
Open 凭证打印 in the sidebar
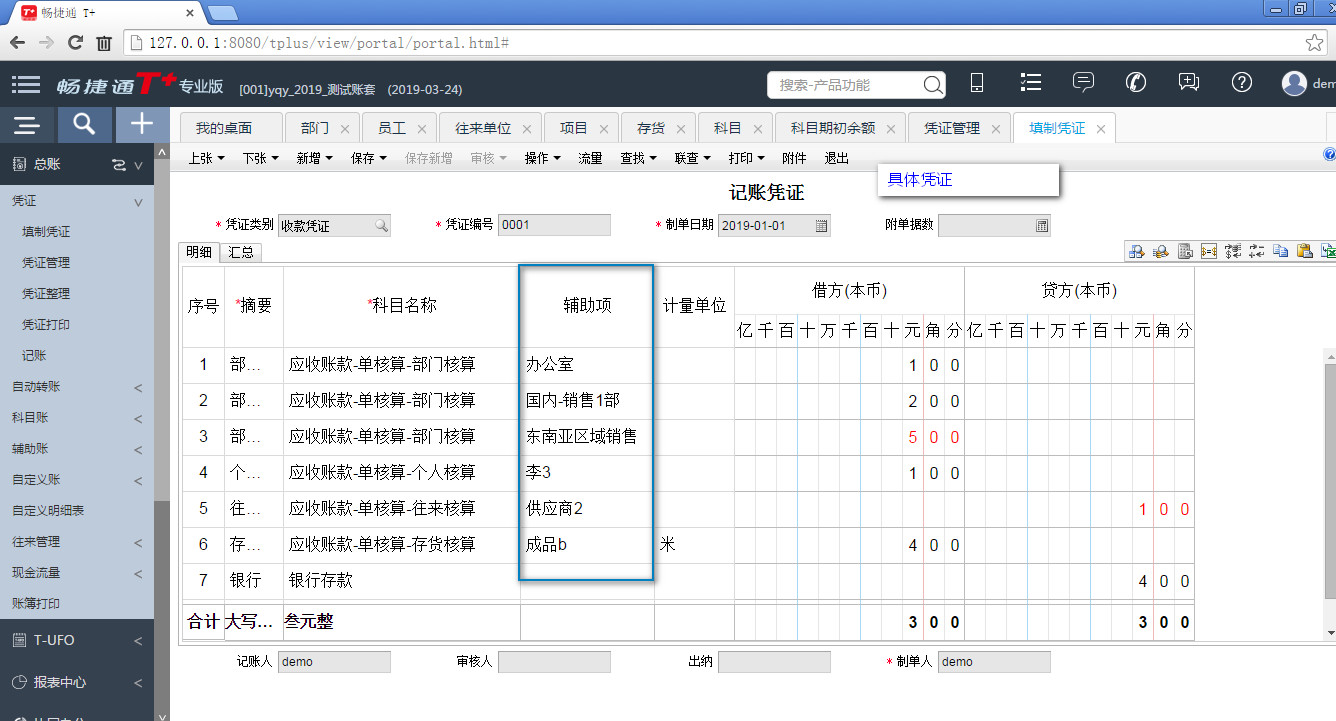(46, 325)
